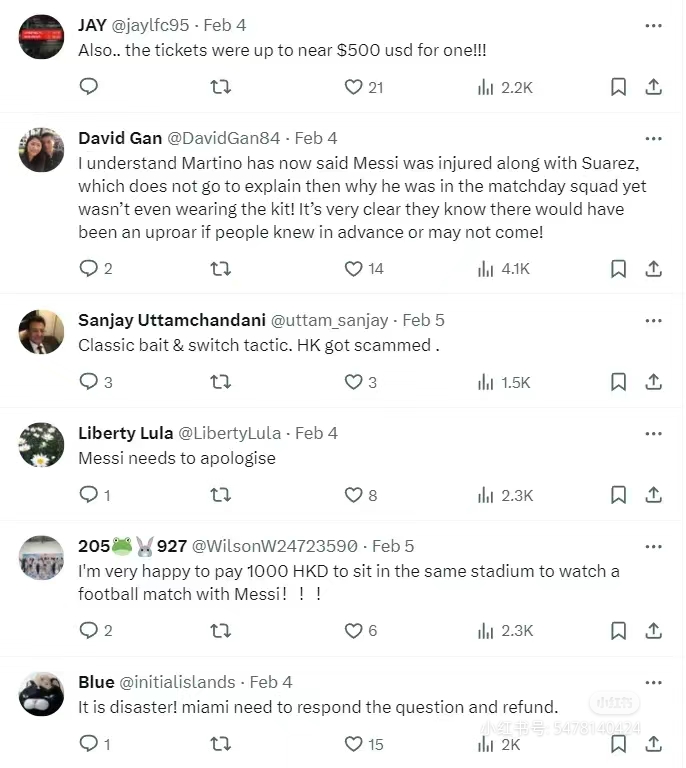Retweet the 205 927 user's HKD tweet

tap(221, 630)
